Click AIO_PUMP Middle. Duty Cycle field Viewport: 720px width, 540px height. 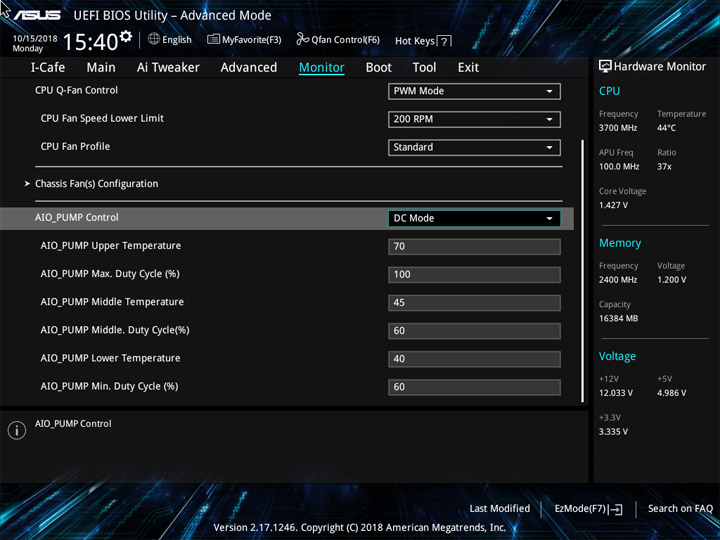coord(474,331)
